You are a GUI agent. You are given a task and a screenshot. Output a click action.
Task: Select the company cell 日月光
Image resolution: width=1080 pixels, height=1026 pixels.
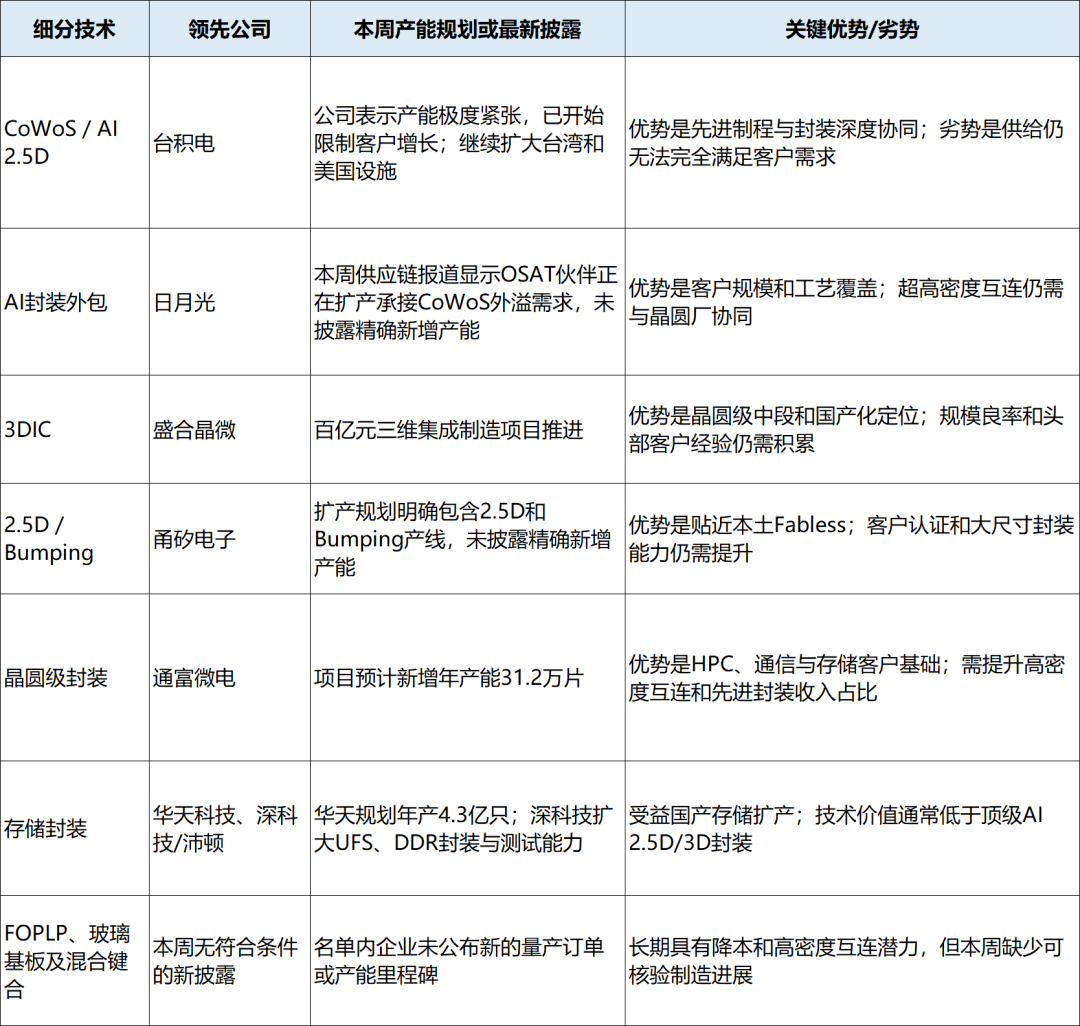(x=229, y=302)
